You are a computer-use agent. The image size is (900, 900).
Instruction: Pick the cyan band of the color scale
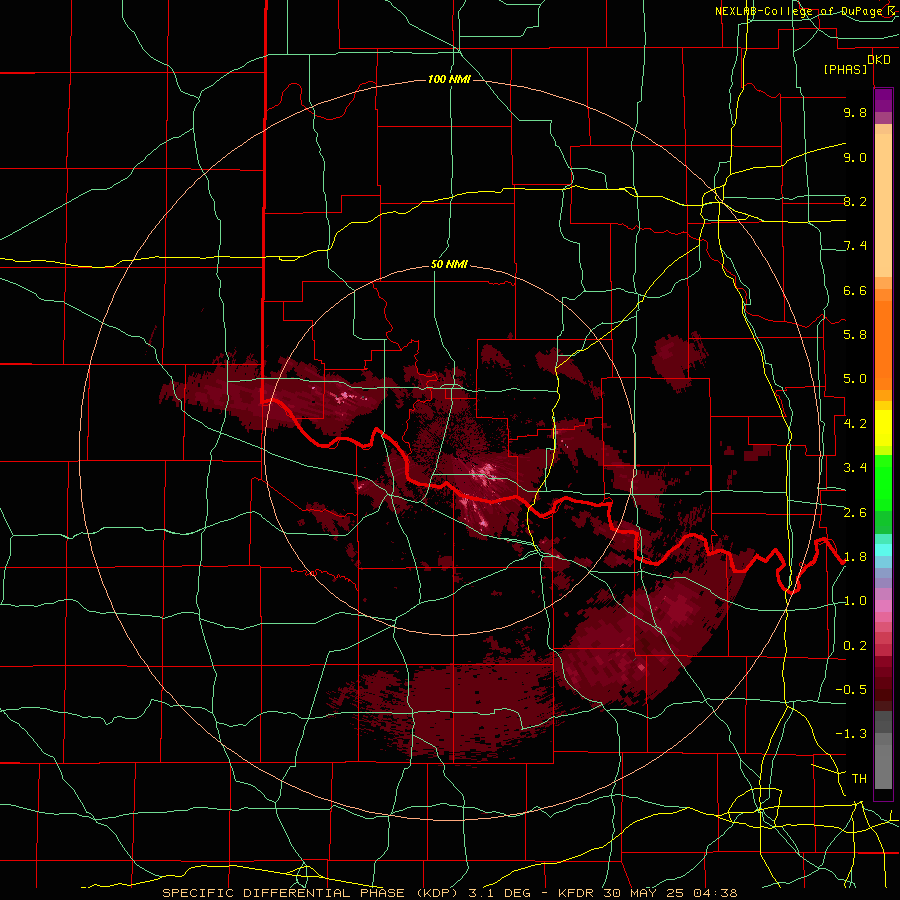pos(883,550)
